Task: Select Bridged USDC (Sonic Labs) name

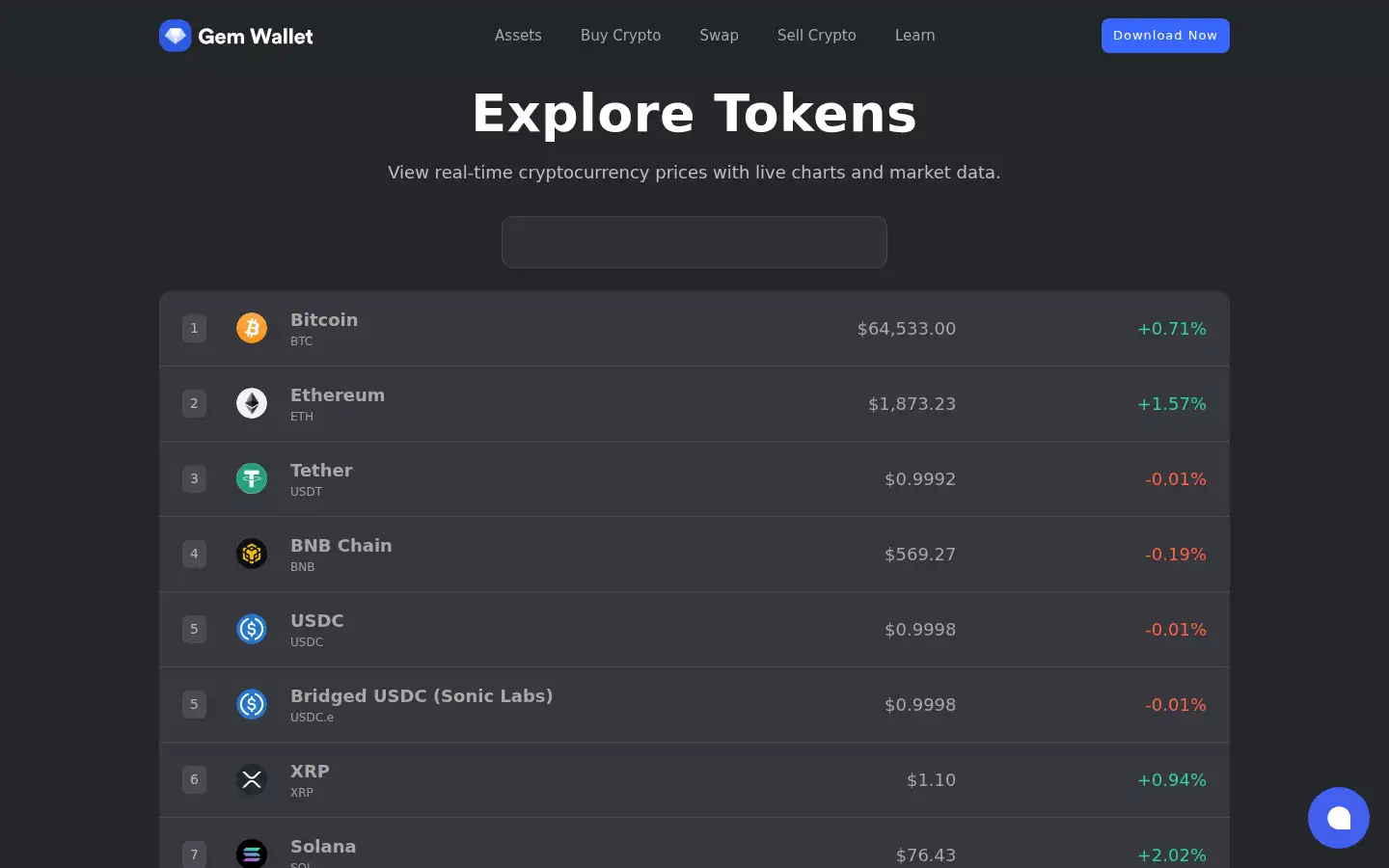Action: [422, 695]
